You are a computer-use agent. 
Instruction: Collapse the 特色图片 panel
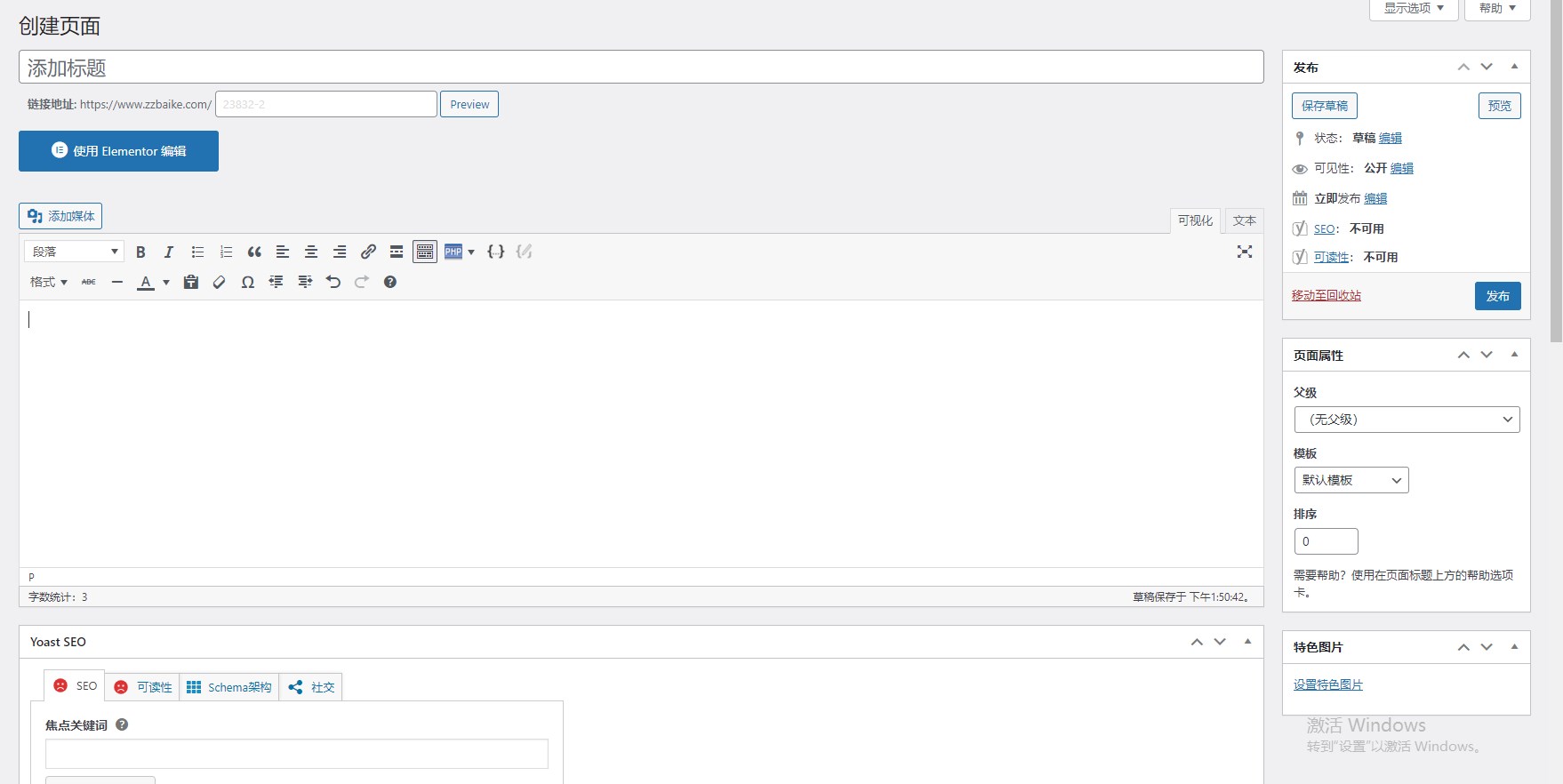click(1514, 646)
